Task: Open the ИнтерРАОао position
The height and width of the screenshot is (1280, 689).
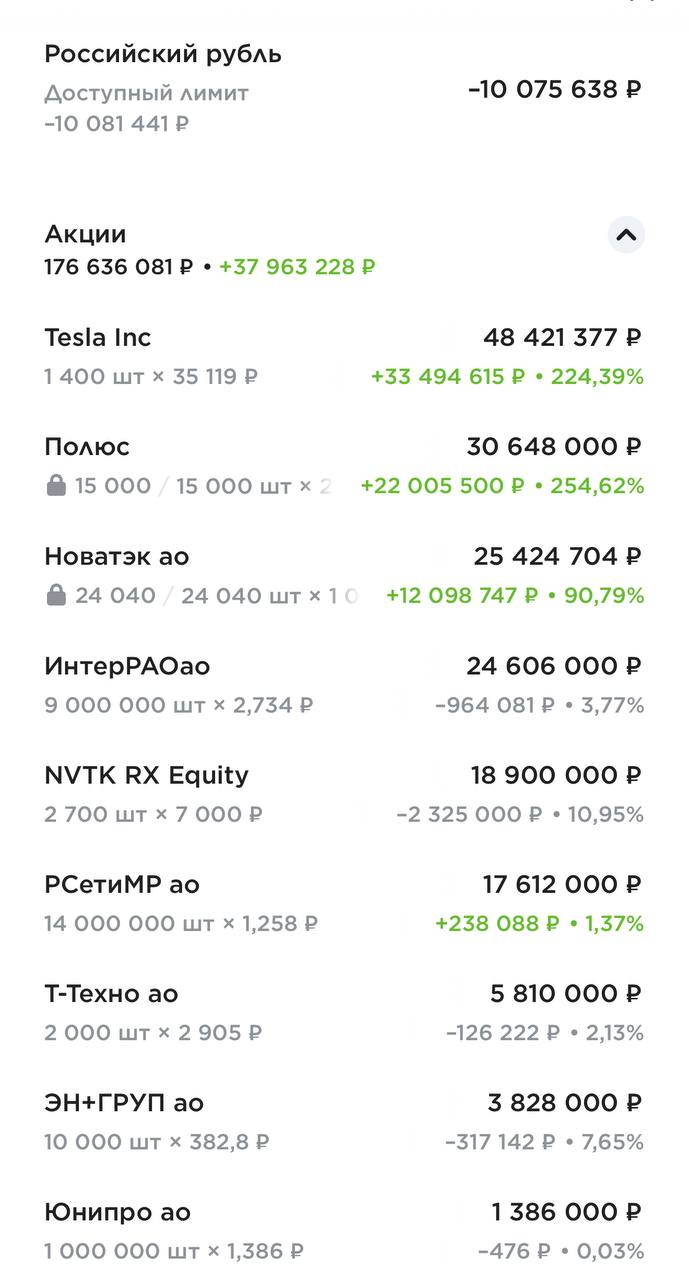Action: 127,666
